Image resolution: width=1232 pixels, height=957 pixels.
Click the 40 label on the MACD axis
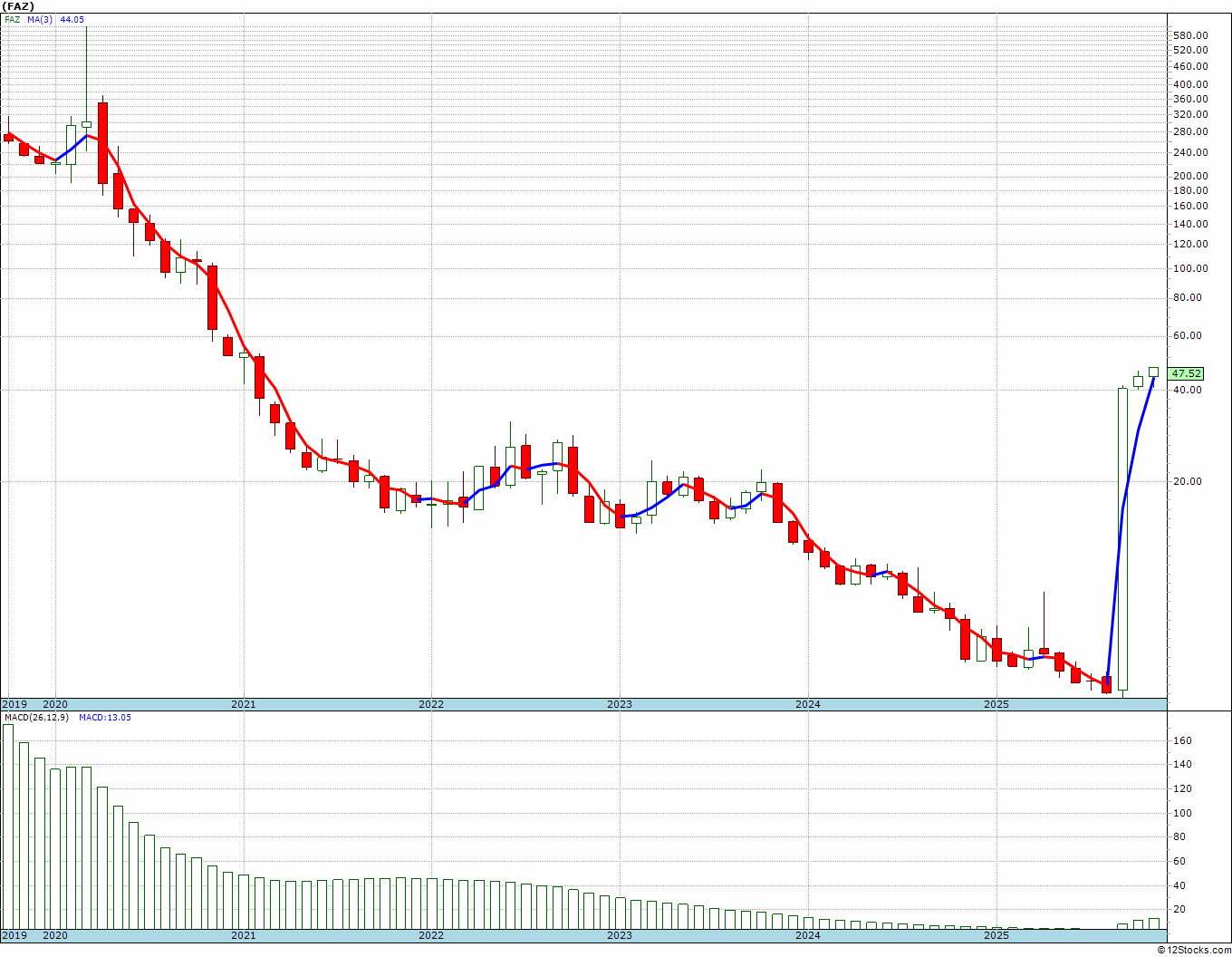pyautogui.click(x=1180, y=886)
